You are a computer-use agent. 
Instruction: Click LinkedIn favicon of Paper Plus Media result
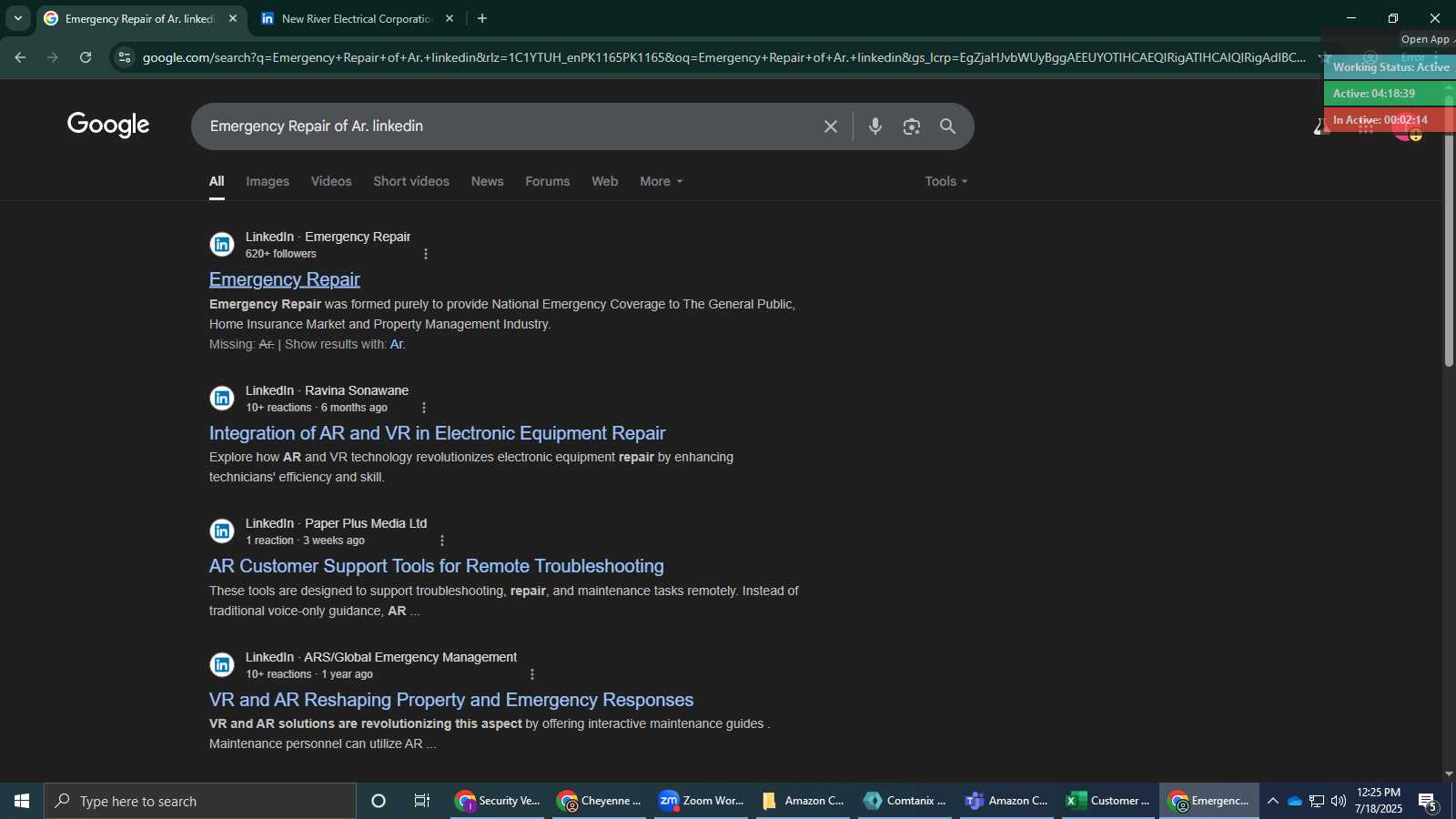222,531
